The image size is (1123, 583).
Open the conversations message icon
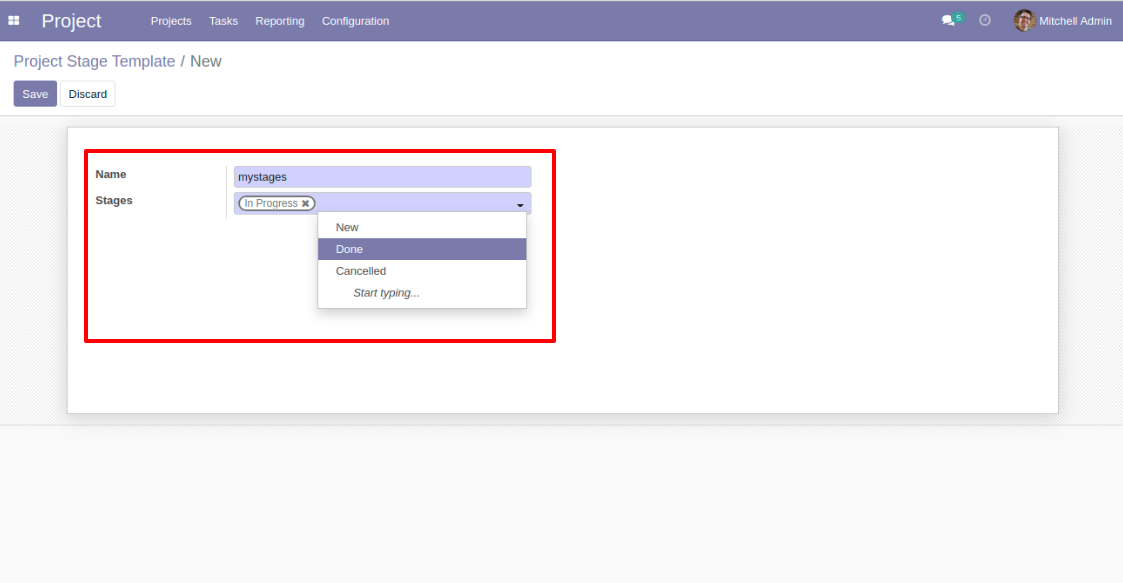pos(948,21)
